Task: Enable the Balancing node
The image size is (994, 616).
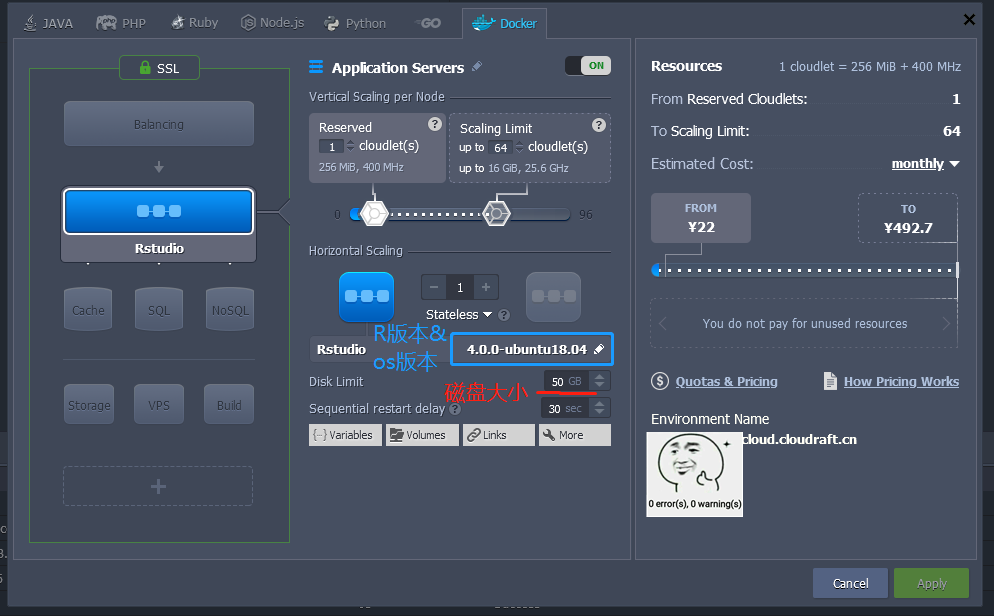Action: pyautogui.click(x=159, y=124)
